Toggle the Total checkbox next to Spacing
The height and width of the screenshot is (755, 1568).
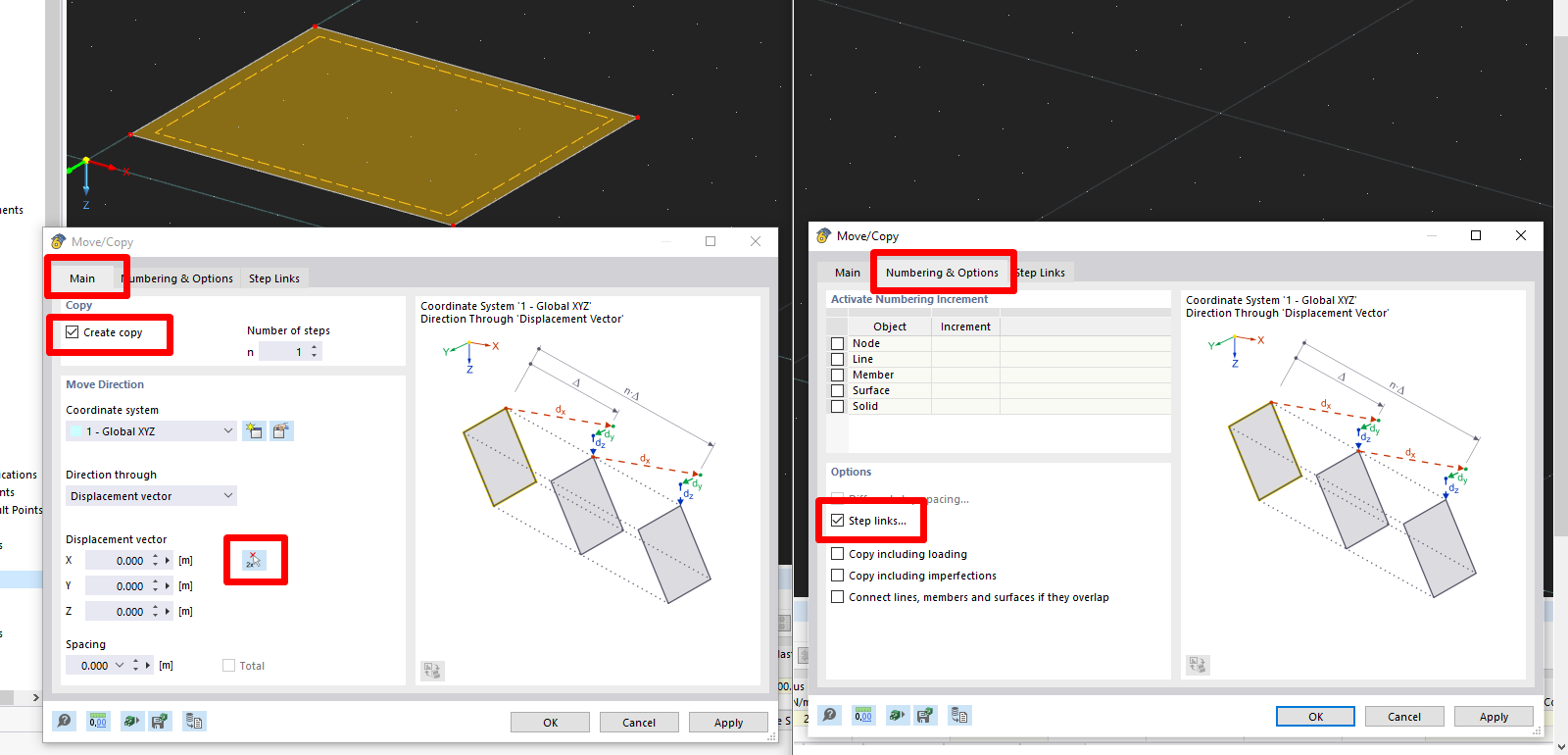(x=228, y=666)
